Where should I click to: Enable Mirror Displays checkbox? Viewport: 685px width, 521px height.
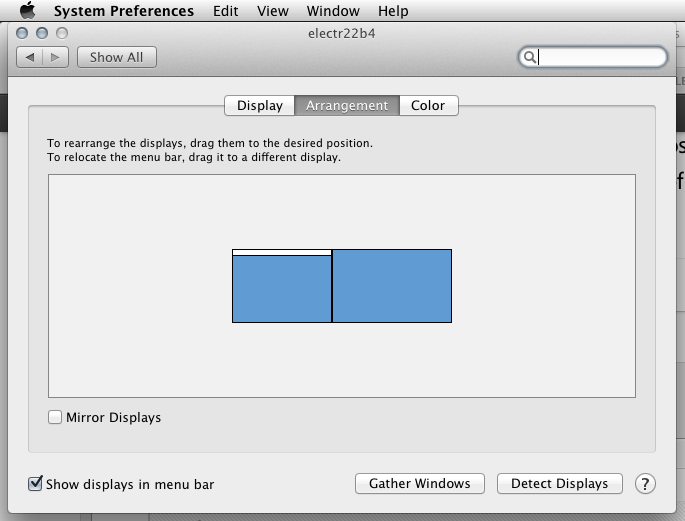(55, 417)
